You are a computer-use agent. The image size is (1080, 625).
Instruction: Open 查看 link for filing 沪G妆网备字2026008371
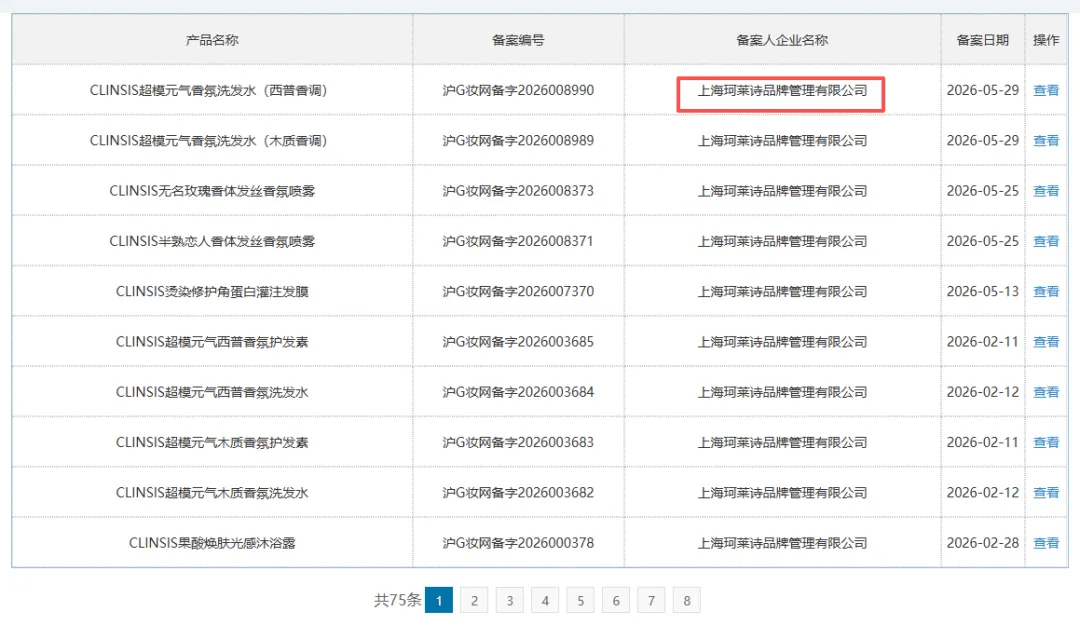point(1046,241)
